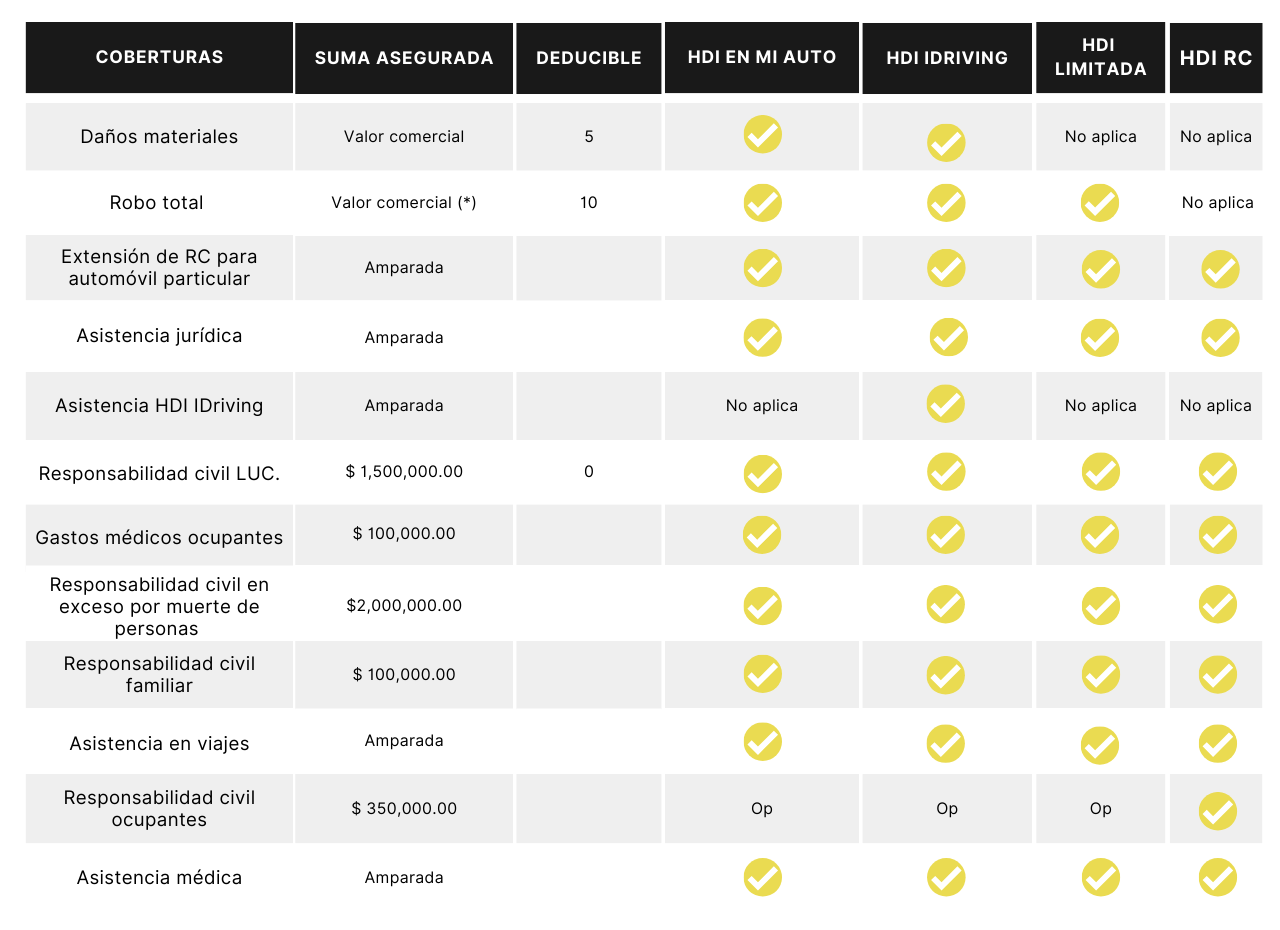Select the Responsabilidad civil ocupantes checkmark in HDI RC
The width and height of the screenshot is (1280, 930).
click(1218, 811)
